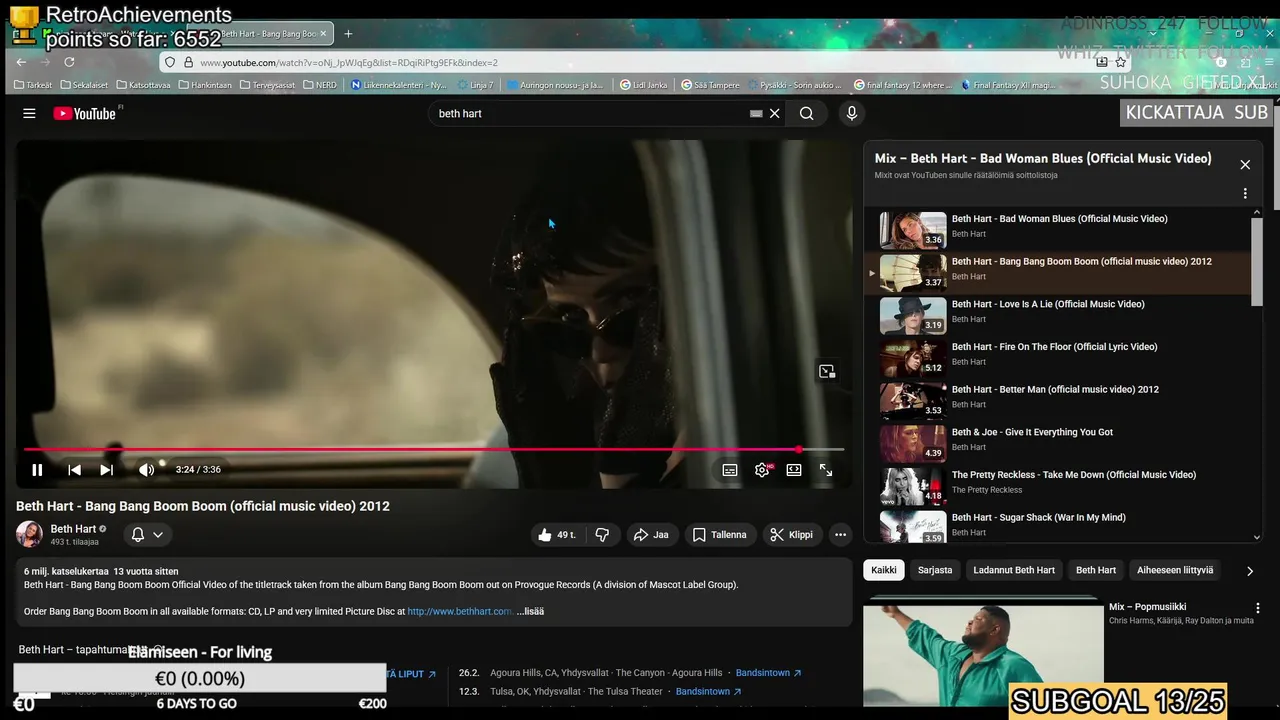The width and height of the screenshot is (1280, 720).
Task: Open player settings gear
Action: coord(762,470)
